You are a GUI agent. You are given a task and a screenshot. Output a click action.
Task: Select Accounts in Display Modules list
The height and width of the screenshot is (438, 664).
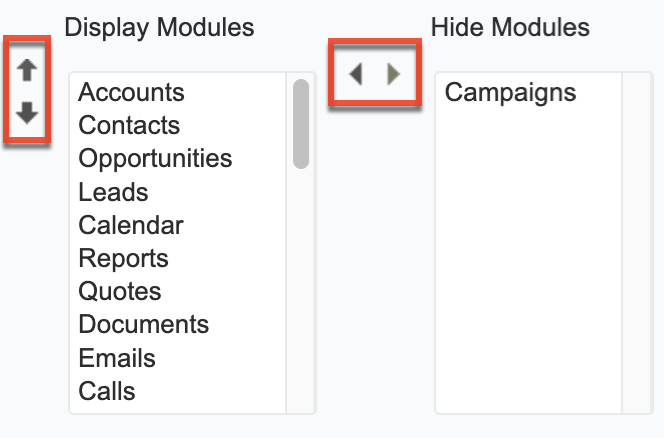tap(131, 93)
